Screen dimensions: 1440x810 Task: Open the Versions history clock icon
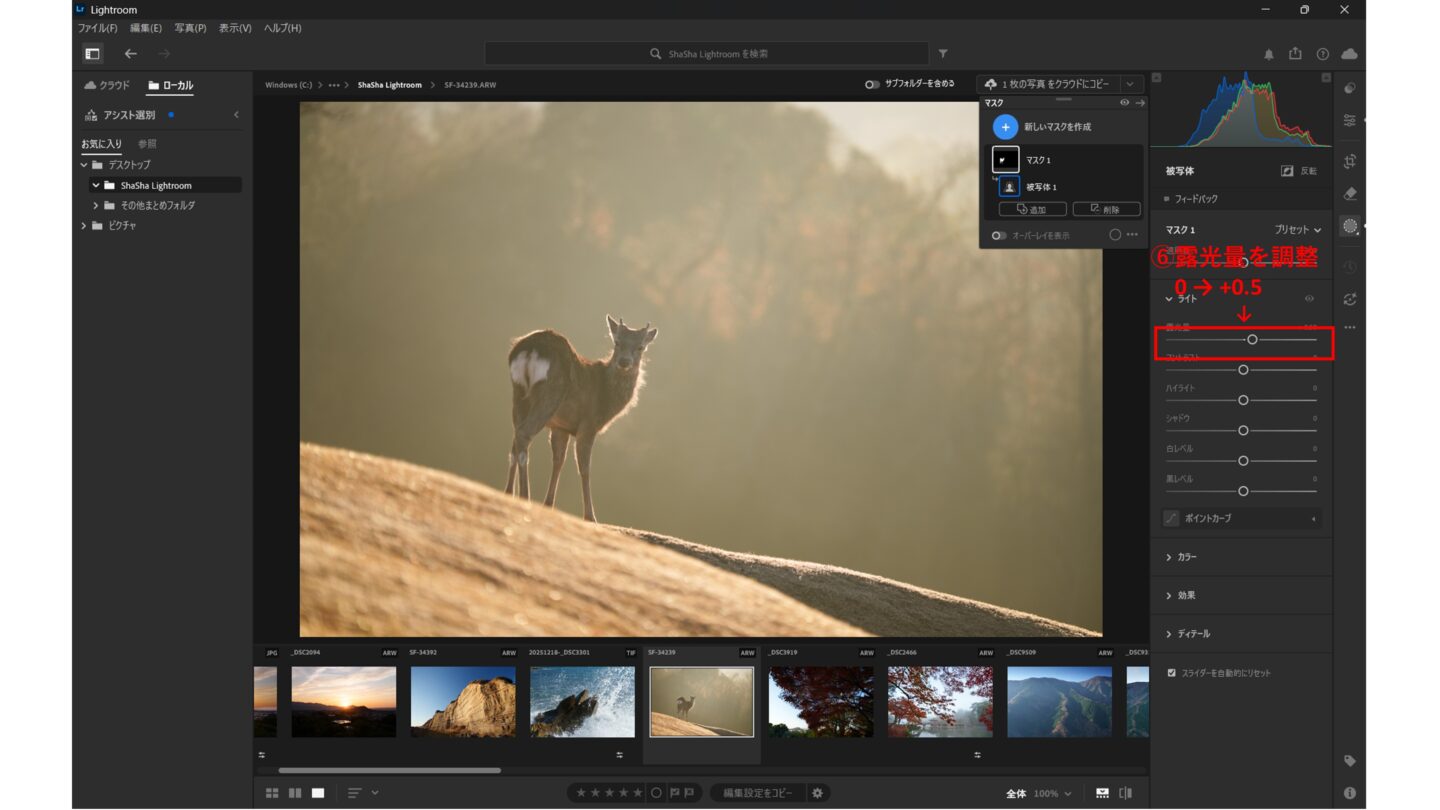[1350, 266]
